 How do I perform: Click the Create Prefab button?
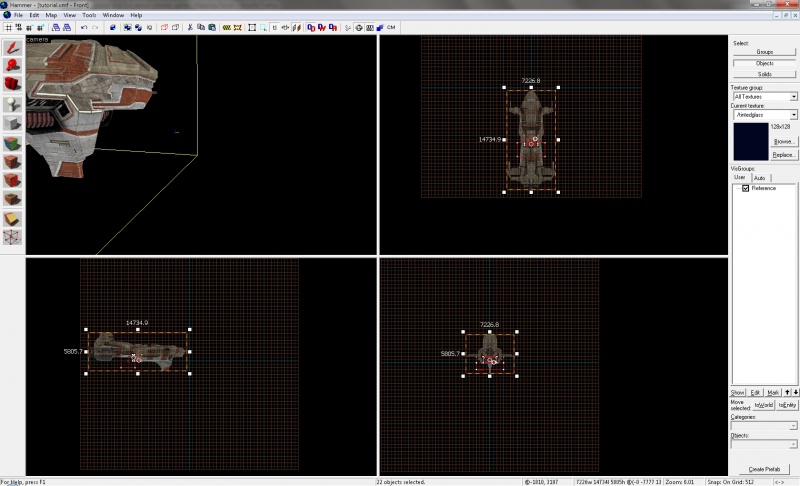click(764, 469)
